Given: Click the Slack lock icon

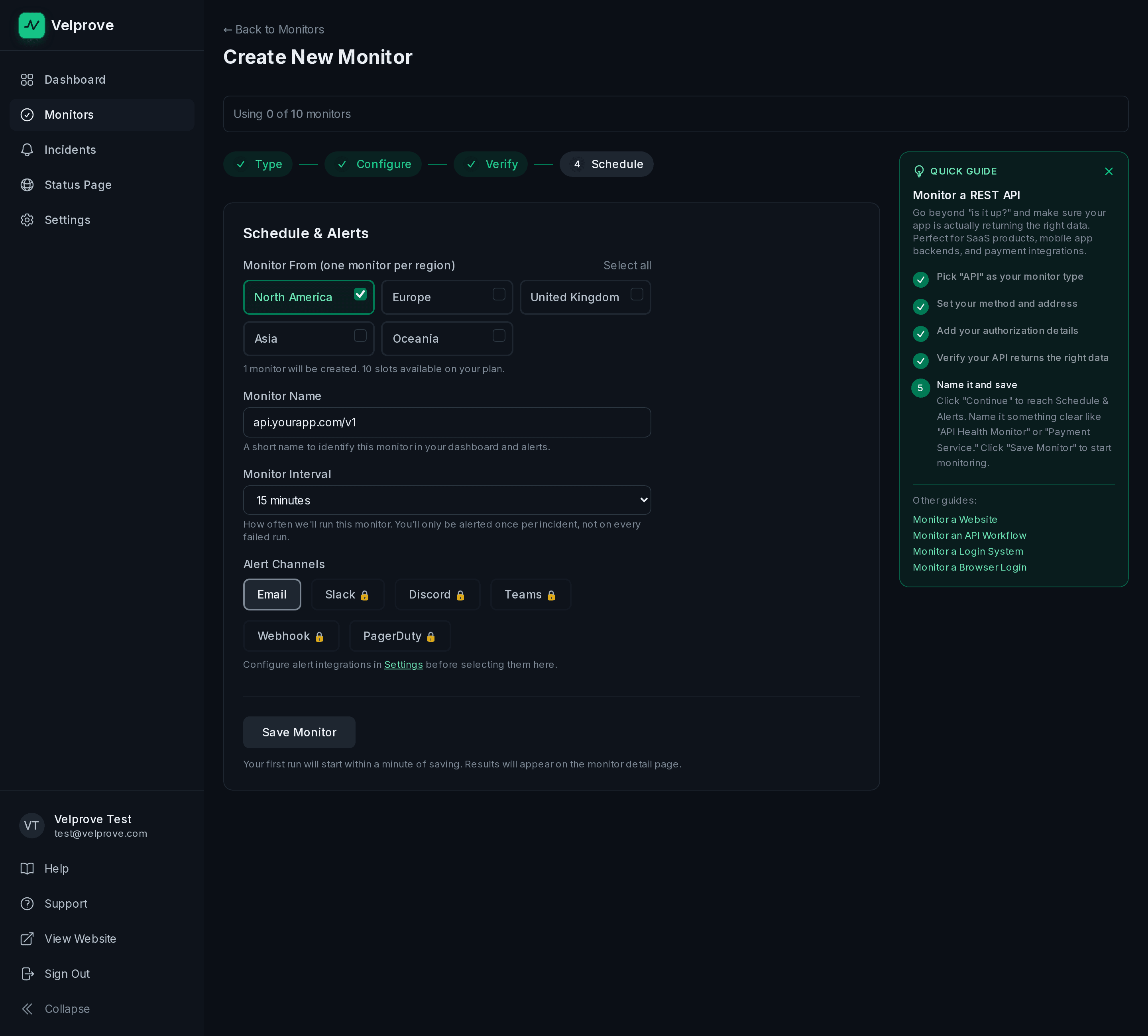Looking at the screenshot, I should (x=364, y=595).
